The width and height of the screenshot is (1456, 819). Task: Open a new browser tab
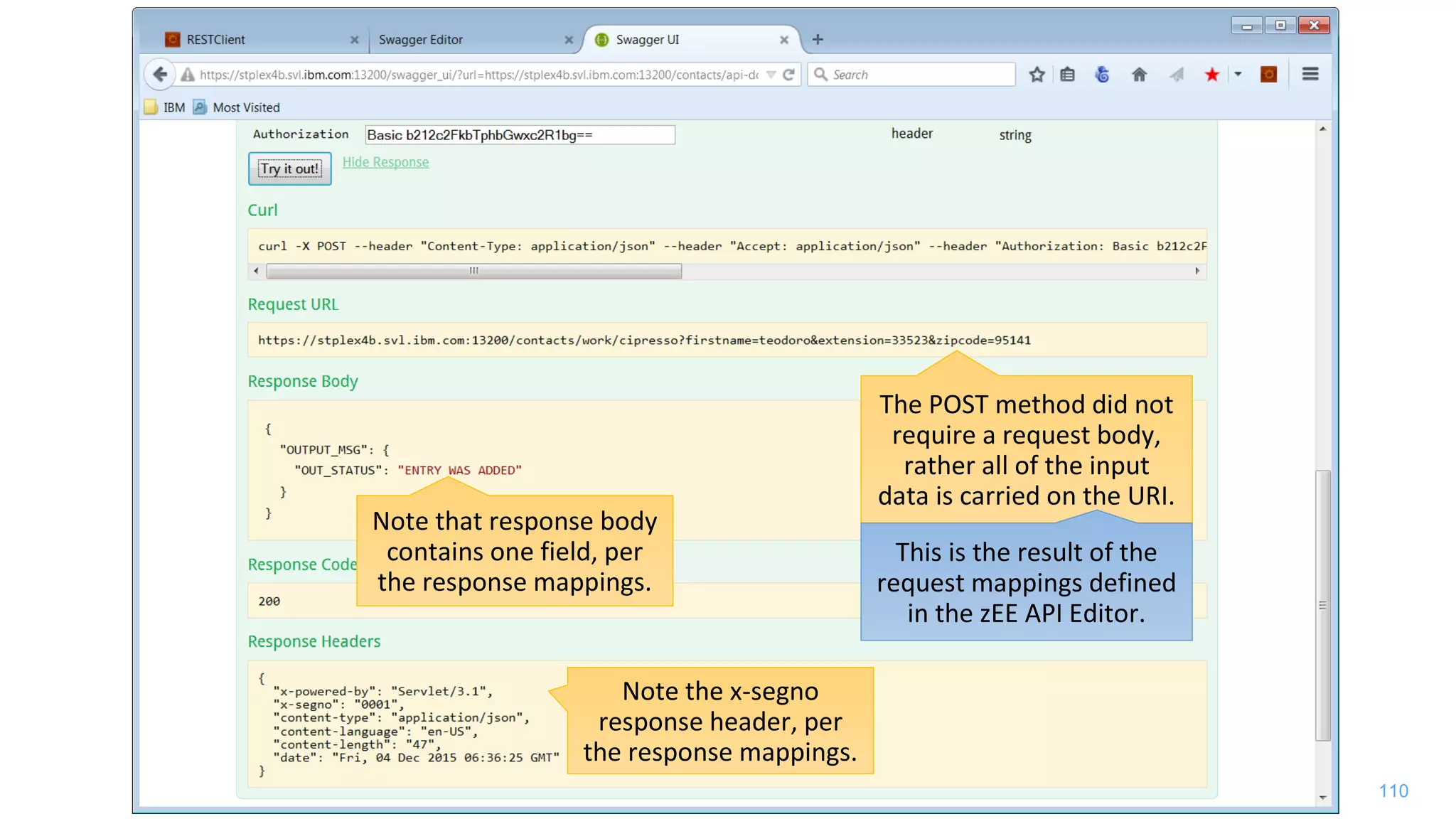tap(818, 40)
